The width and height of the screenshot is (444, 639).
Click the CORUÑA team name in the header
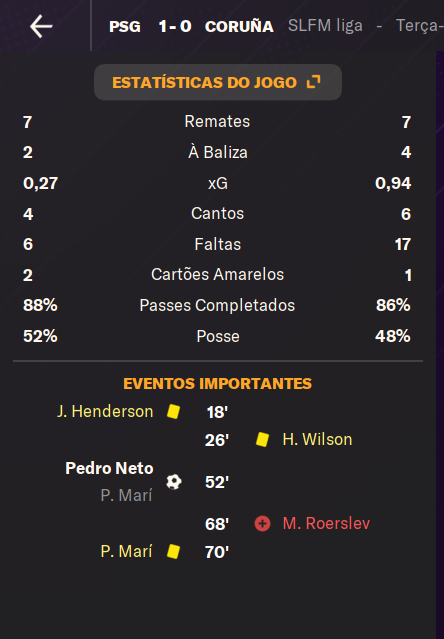239,26
